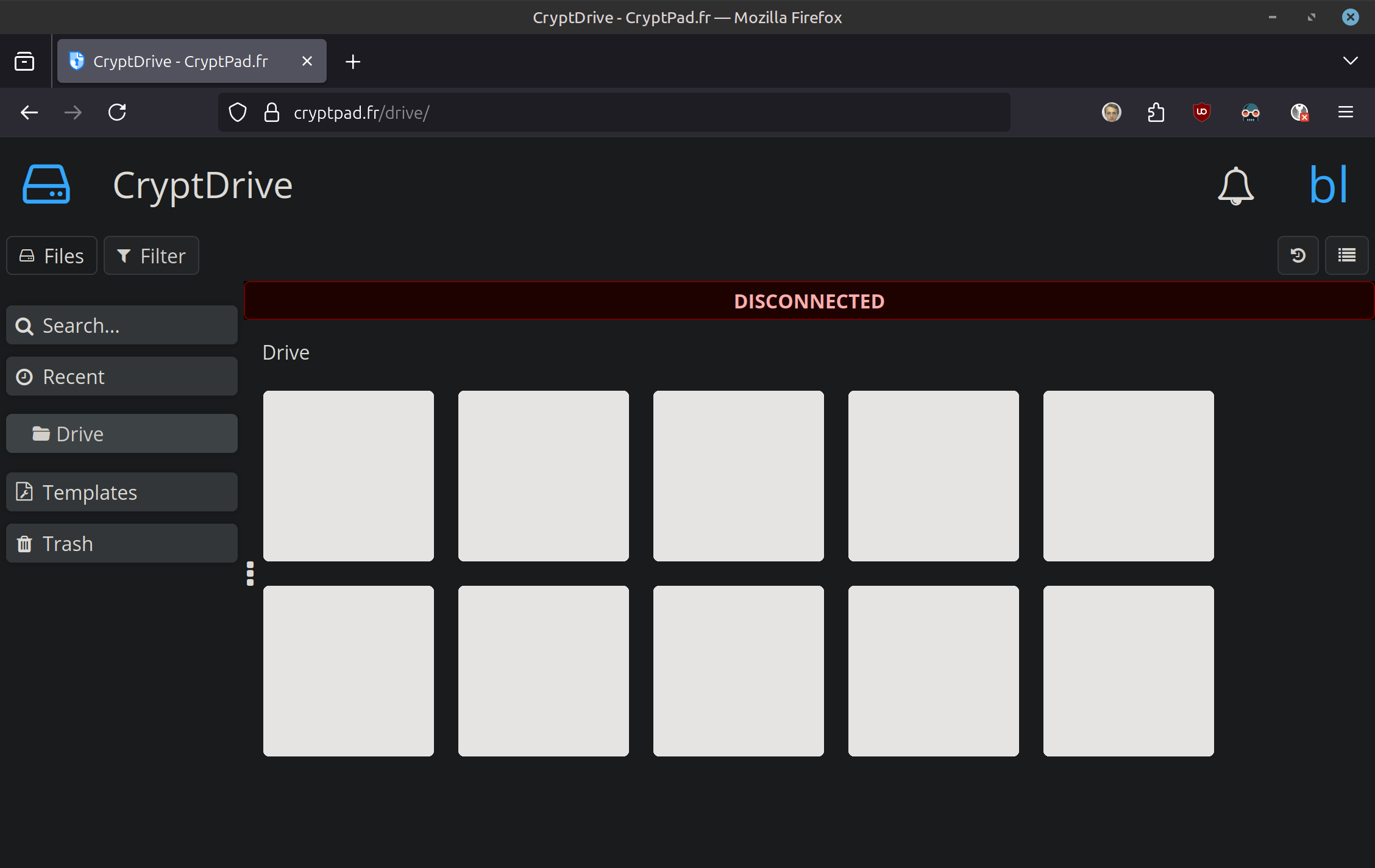Reload the current page
This screenshot has width=1375, height=868.
(117, 113)
